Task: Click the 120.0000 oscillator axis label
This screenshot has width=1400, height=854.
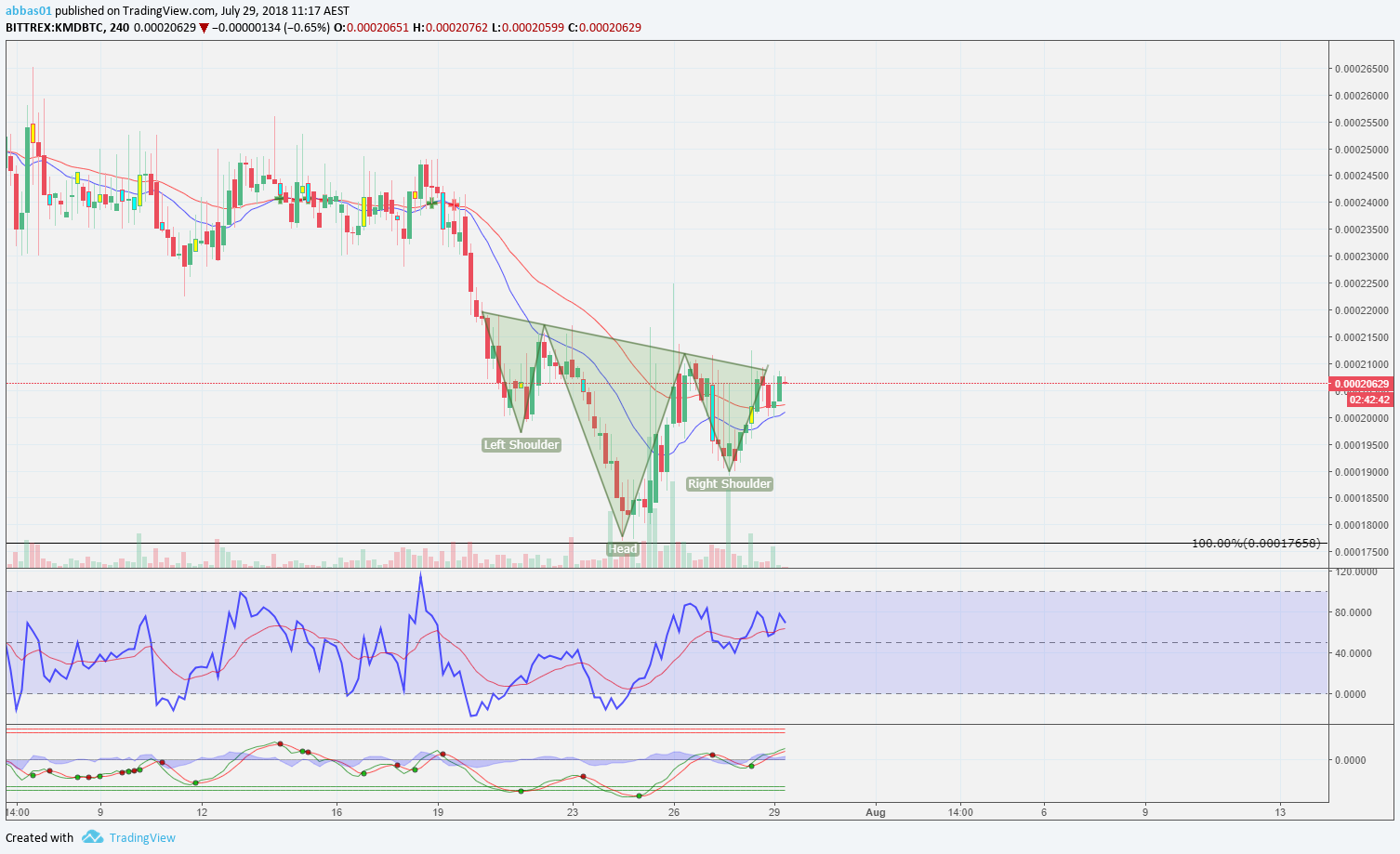Action: (1355, 572)
